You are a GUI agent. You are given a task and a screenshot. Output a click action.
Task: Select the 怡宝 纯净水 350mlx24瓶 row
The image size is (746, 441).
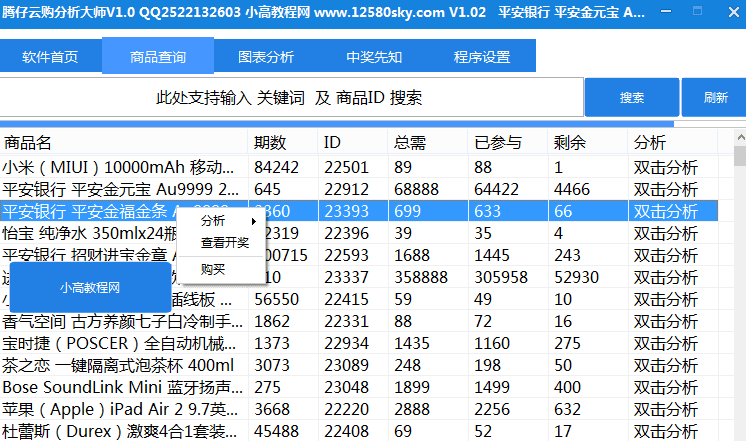click(359, 233)
